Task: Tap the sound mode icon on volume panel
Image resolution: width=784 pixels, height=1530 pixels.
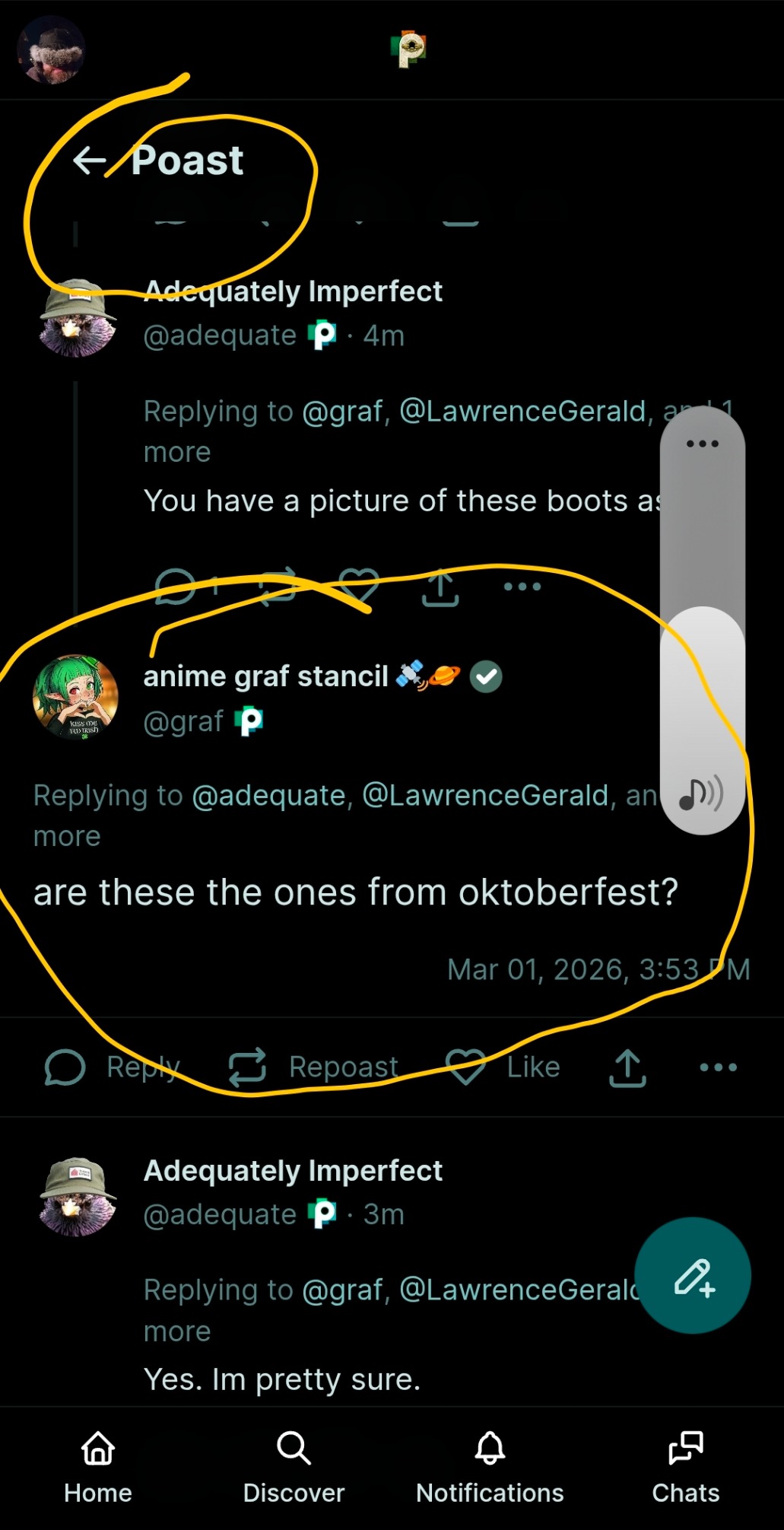Action: (x=701, y=794)
